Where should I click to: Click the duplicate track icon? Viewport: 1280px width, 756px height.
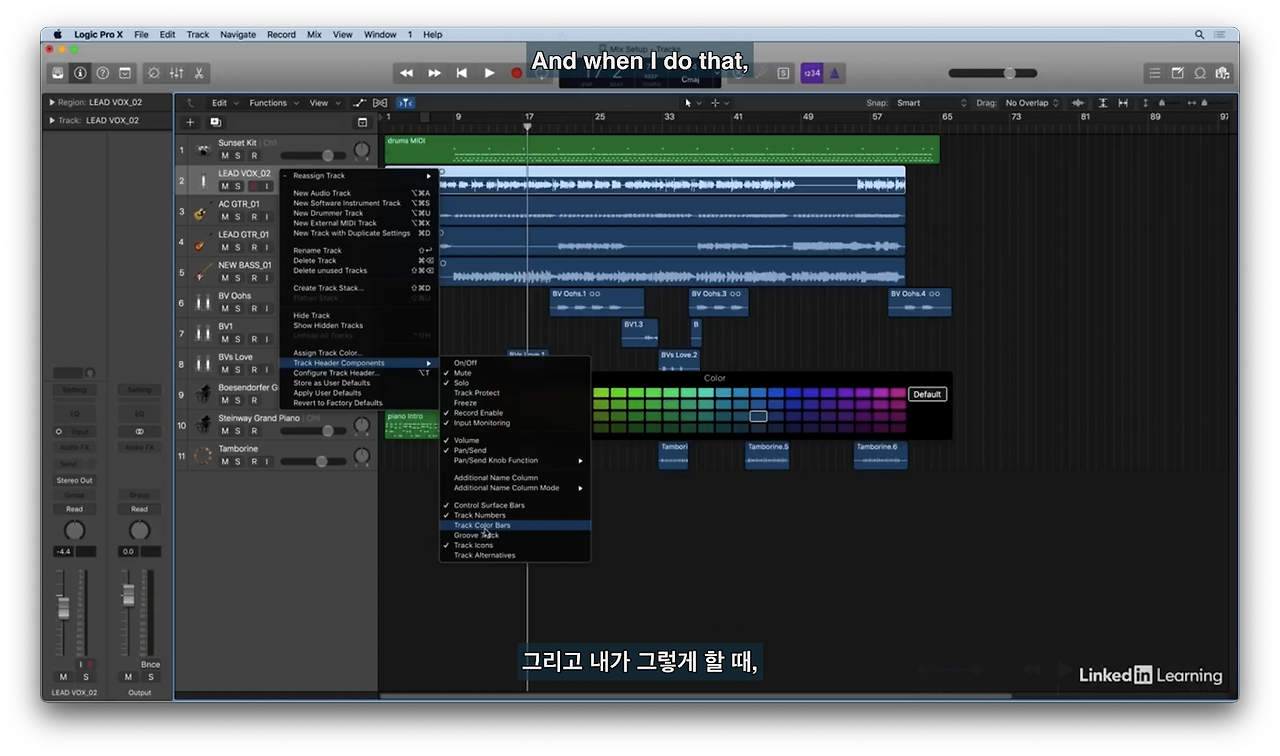click(215, 122)
